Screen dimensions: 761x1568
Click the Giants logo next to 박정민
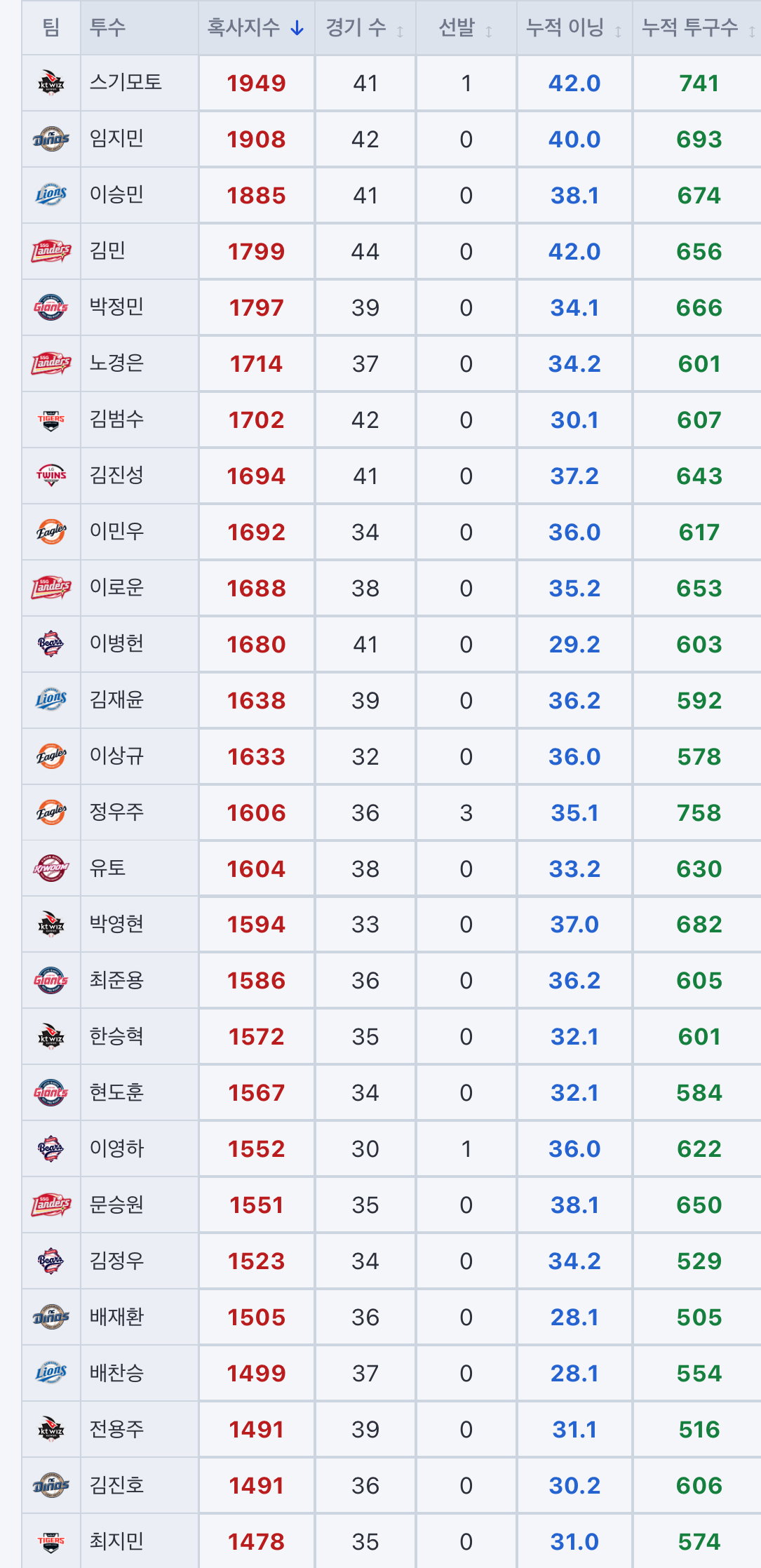coord(50,307)
